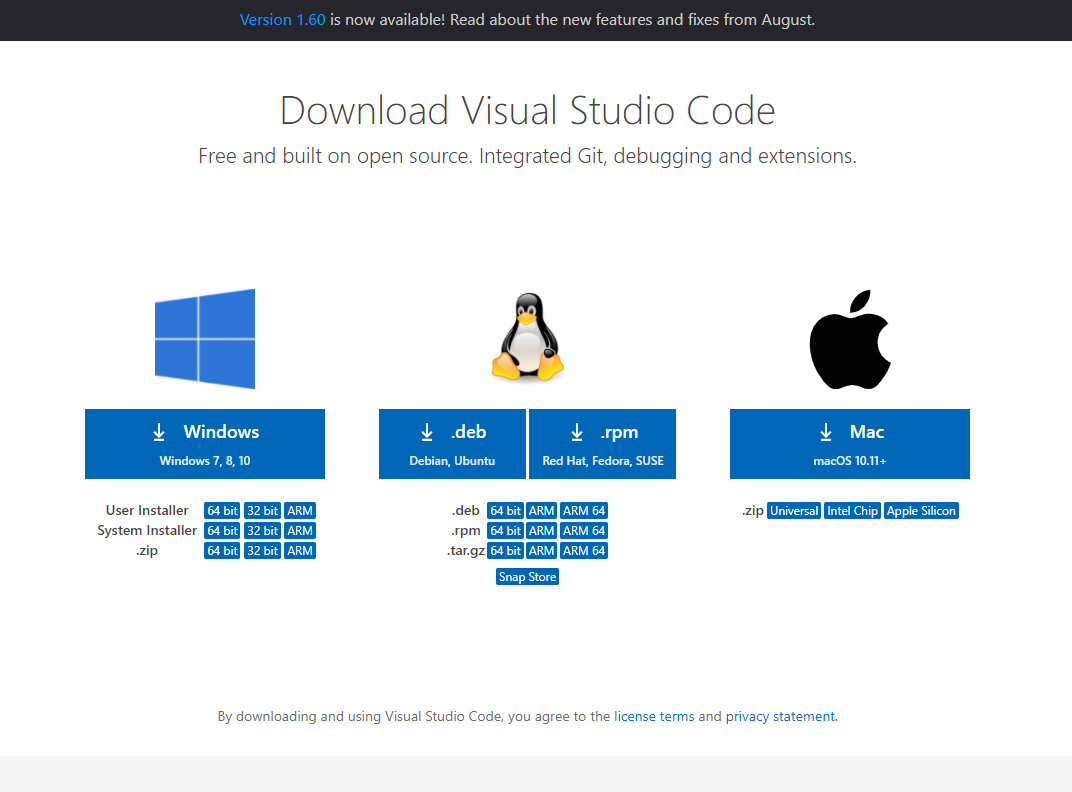Download Windows .zip 32 bit
The height and width of the screenshot is (792, 1072).
coord(263,551)
